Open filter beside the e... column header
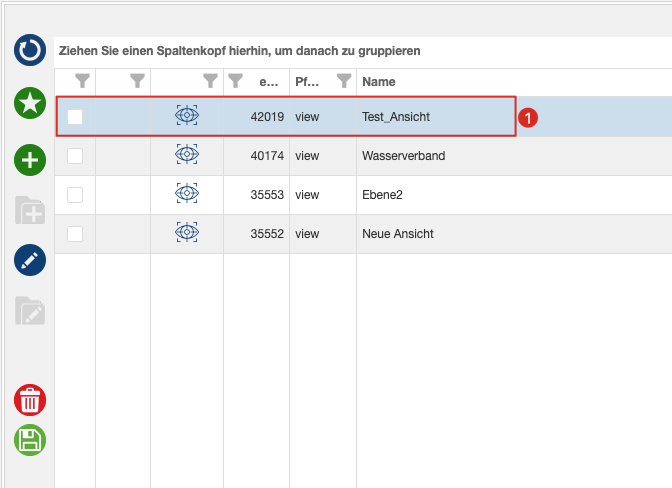 (x=235, y=81)
